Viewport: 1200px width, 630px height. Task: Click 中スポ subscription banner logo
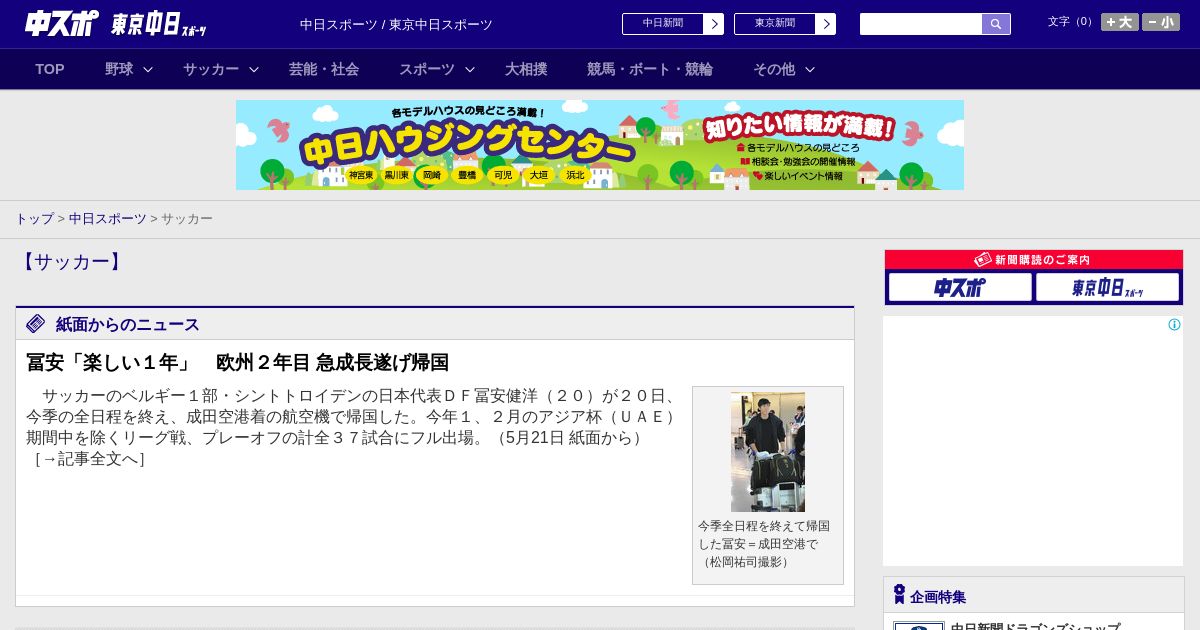pyautogui.click(x=960, y=287)
